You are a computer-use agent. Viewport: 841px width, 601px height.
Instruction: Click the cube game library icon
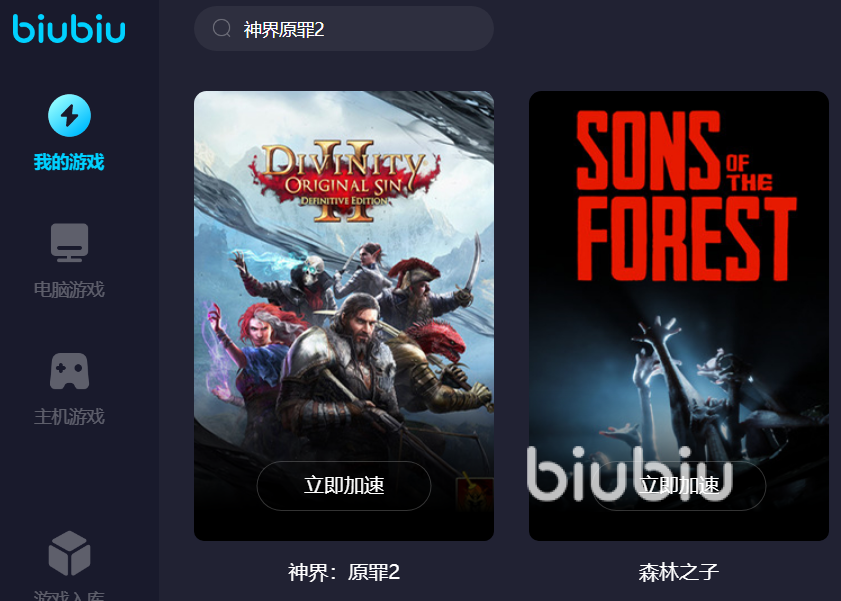(69, 553)
